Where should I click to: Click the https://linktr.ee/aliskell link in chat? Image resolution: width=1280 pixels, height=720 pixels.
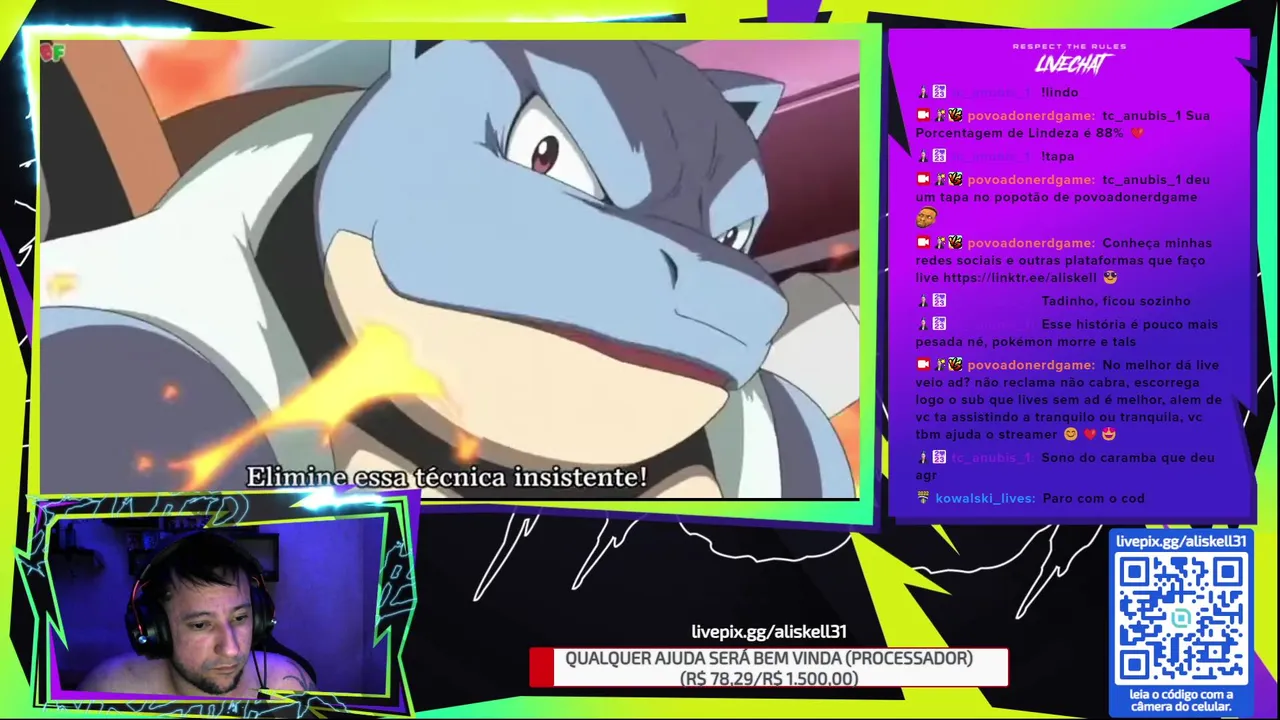pos(1019,278)
